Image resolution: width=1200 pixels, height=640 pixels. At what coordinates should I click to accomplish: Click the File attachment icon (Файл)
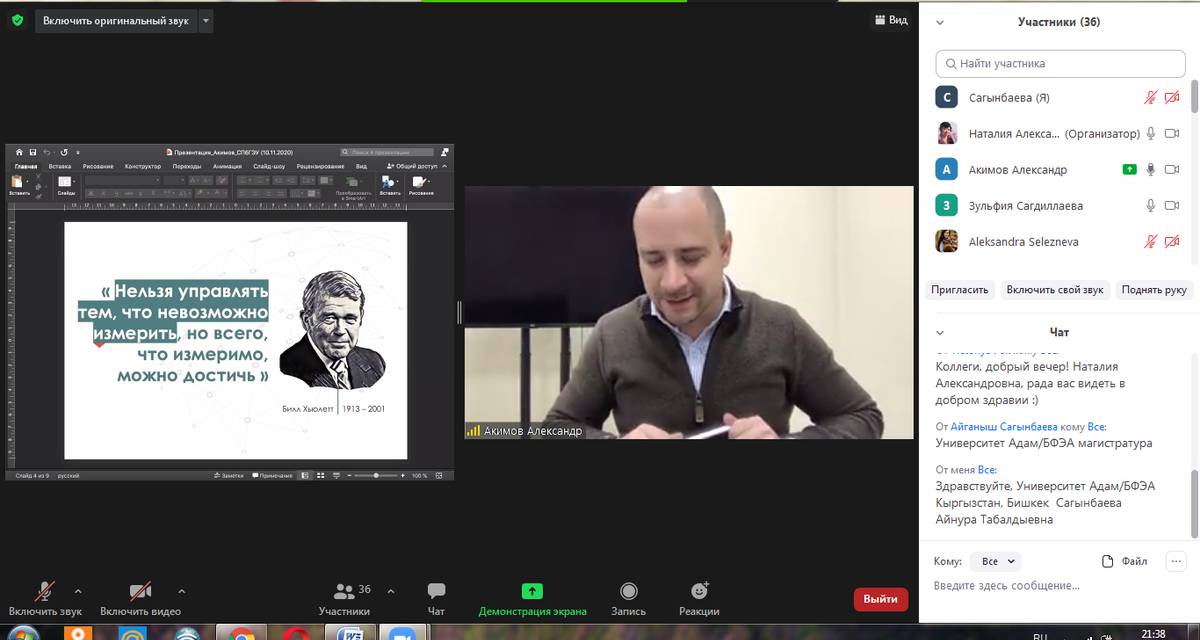(x=1124, y=561)
